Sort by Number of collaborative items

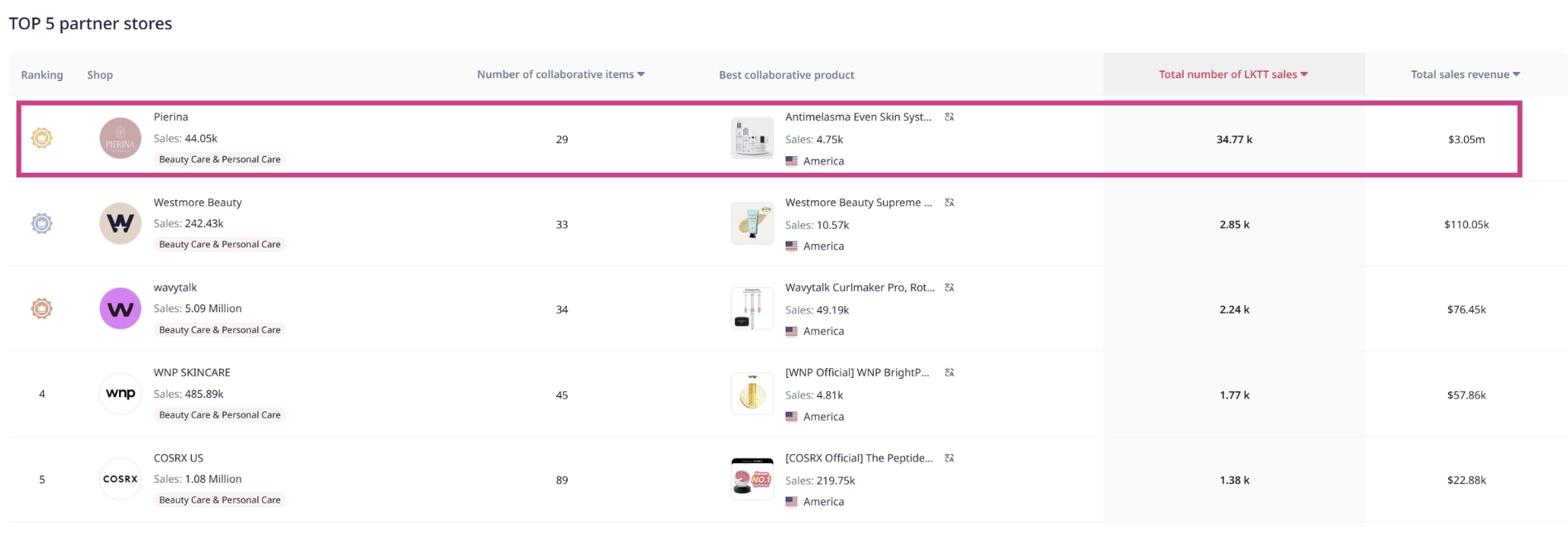coord(560,74)
